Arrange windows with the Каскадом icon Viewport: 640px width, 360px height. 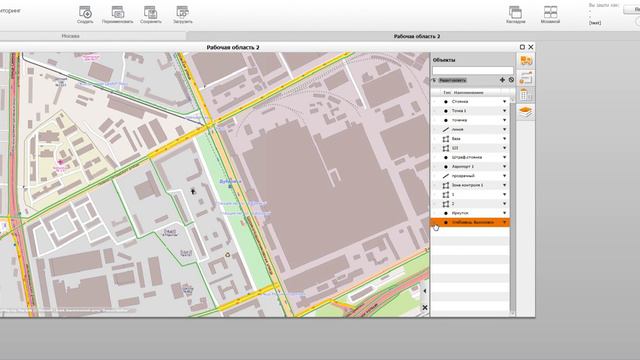[x=515, y=12]
